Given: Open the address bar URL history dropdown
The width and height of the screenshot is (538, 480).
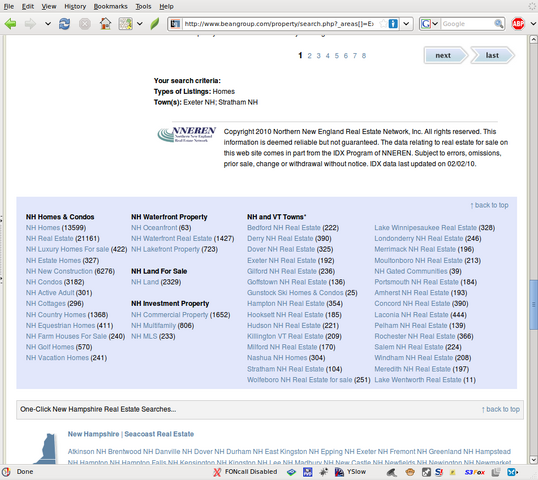Looking at the screenshot, I should 406,24.
